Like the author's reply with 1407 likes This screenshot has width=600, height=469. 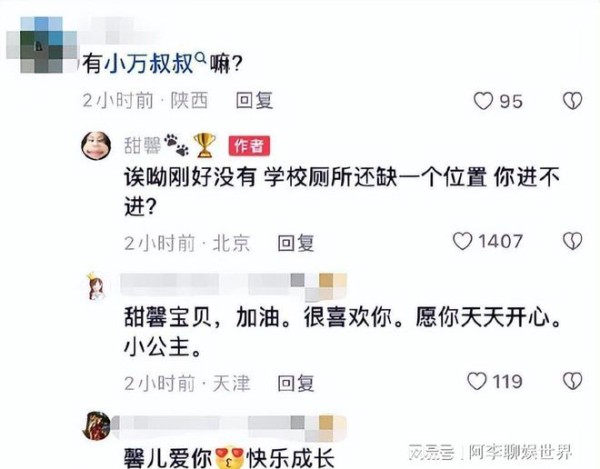pos(463,241)
